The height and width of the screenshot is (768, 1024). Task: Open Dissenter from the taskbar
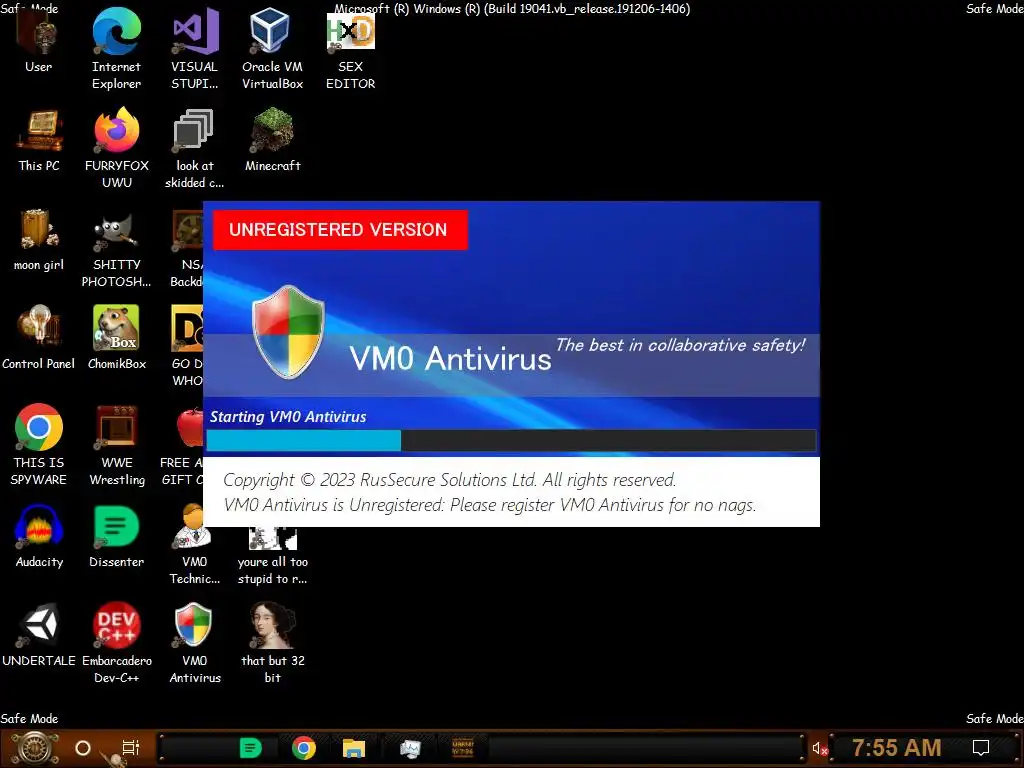point(250,748)
